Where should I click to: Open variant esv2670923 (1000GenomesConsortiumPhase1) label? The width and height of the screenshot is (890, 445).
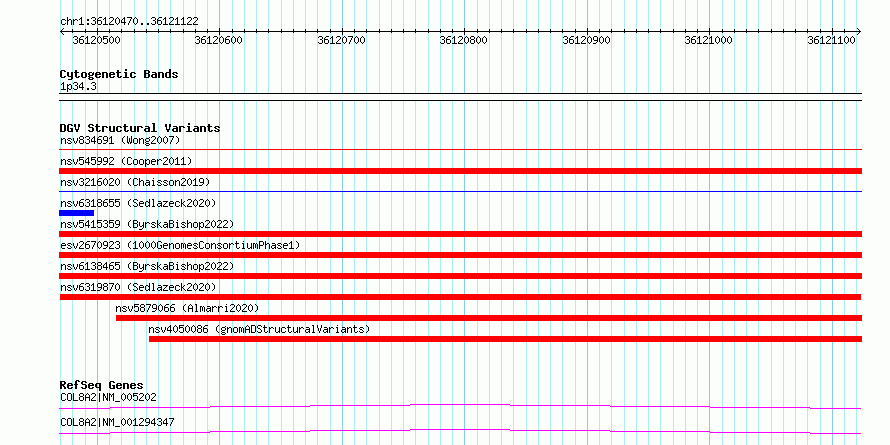point(180,245)
